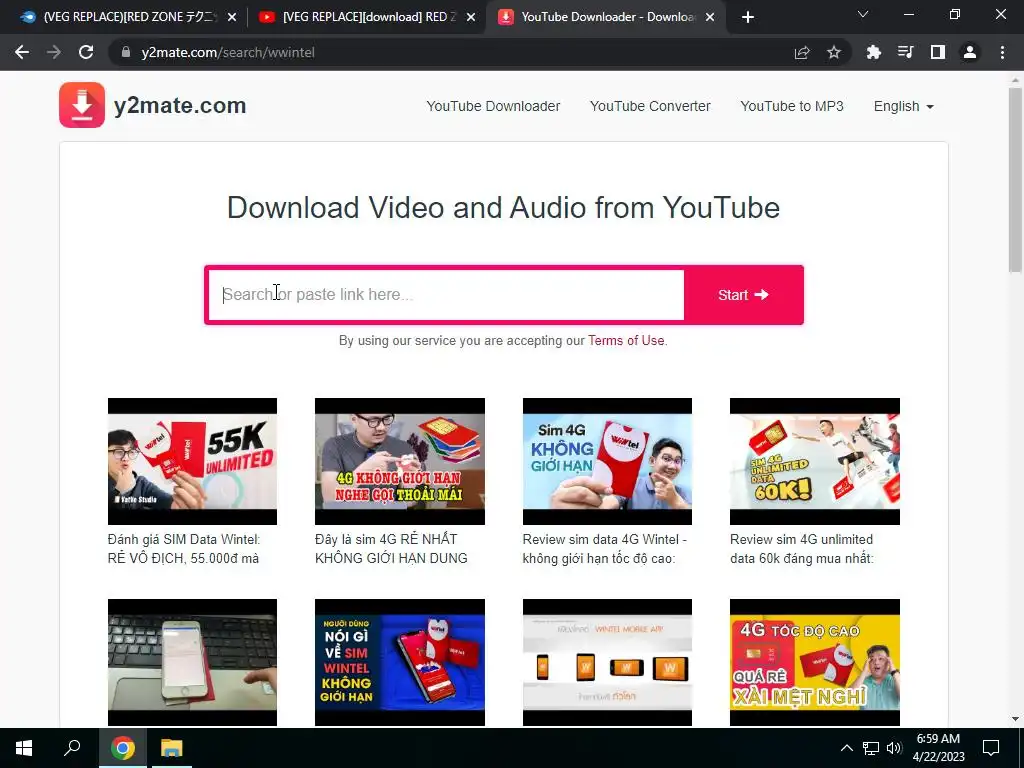This screenshot has height=768, width=1024.
Task: Open the volume speaker tray icon
Action: point(894,748)
